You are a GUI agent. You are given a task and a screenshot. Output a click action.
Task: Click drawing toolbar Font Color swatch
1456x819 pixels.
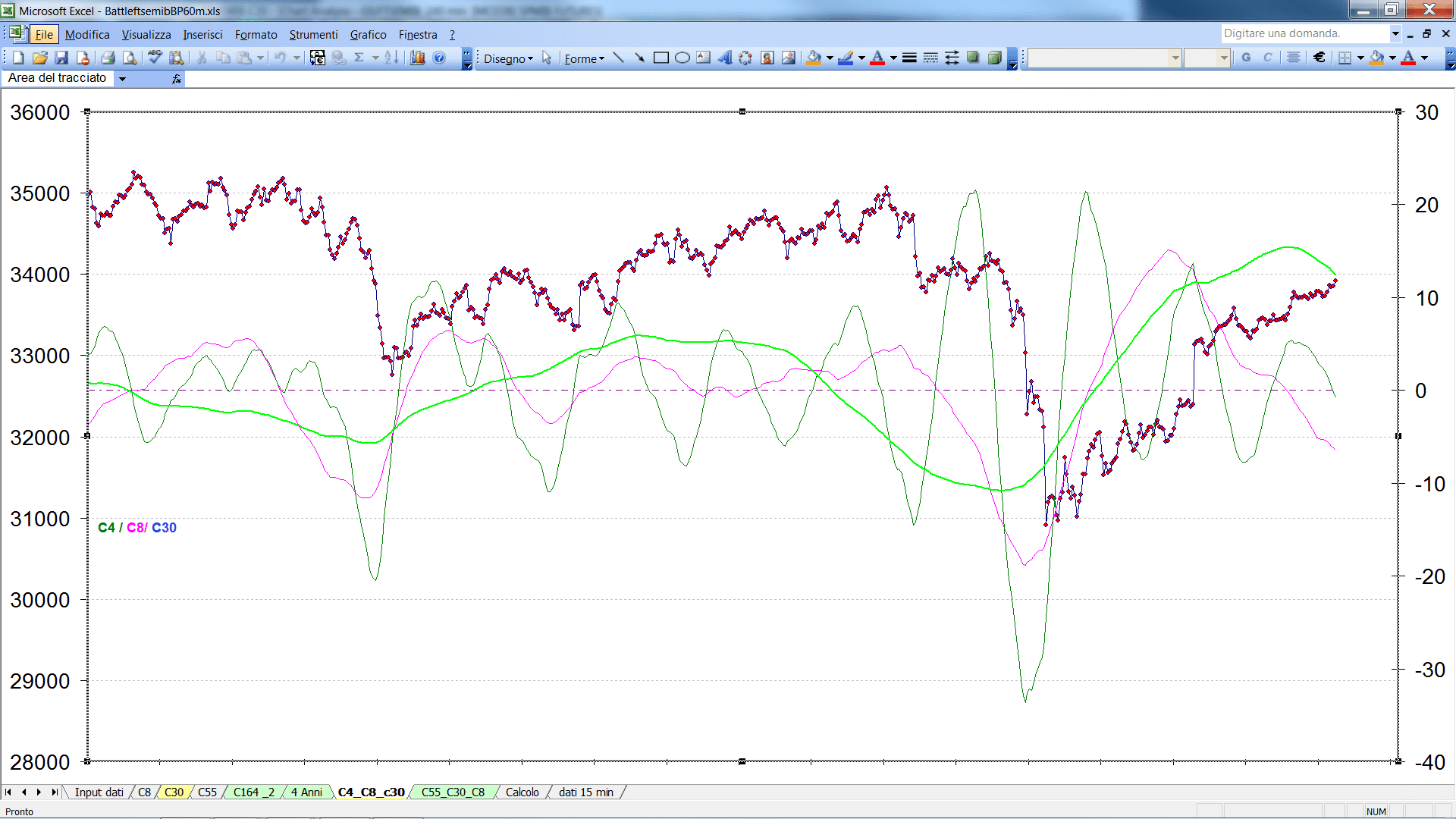(877, 58)
